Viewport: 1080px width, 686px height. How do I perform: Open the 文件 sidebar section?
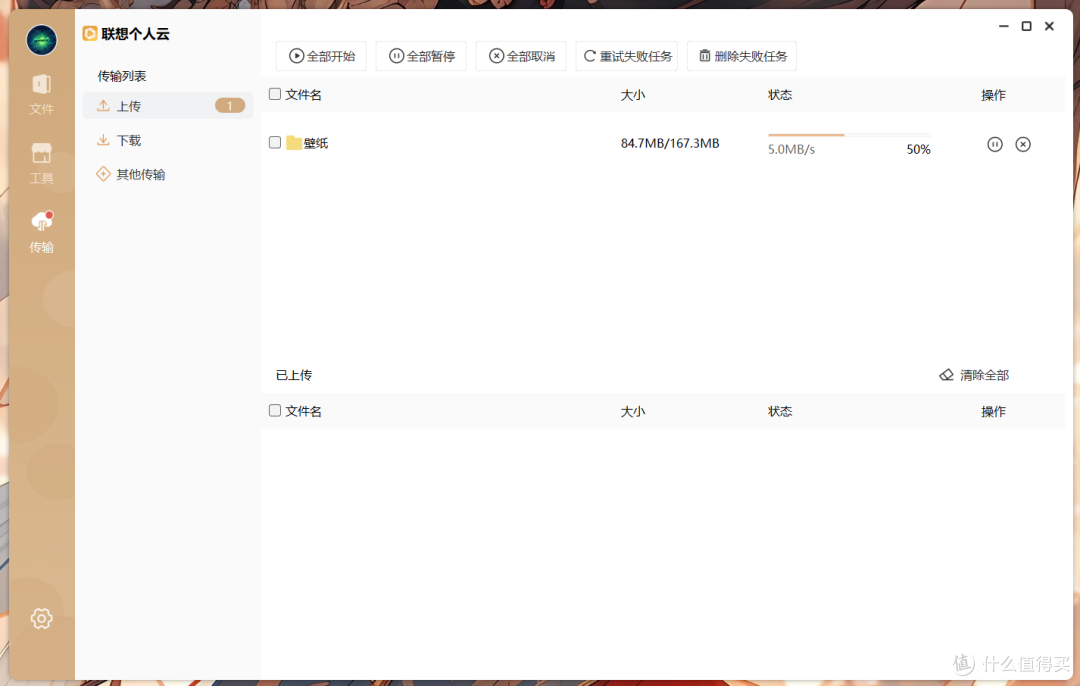41,95
